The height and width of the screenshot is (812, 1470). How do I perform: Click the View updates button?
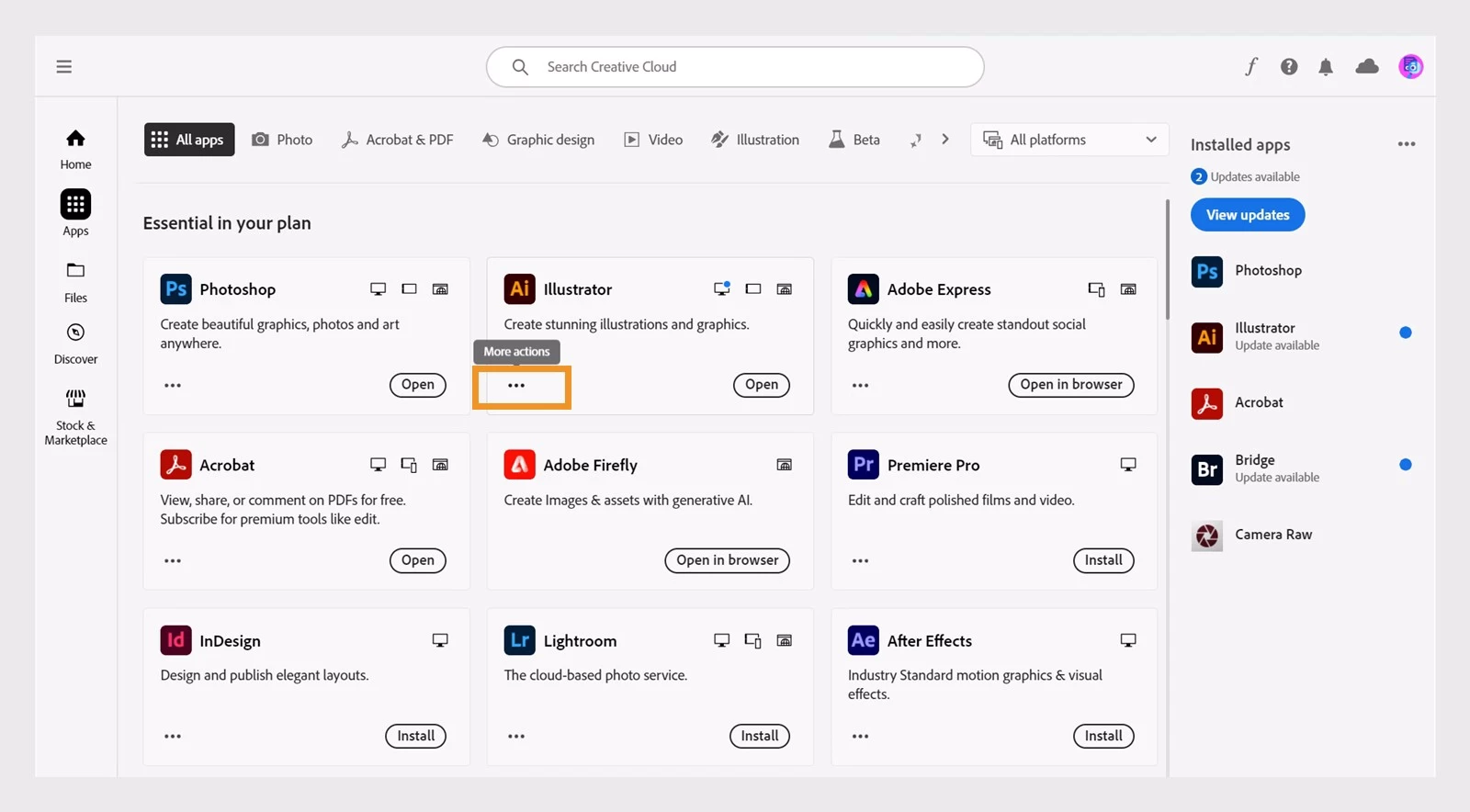(x=1248, y=215)
